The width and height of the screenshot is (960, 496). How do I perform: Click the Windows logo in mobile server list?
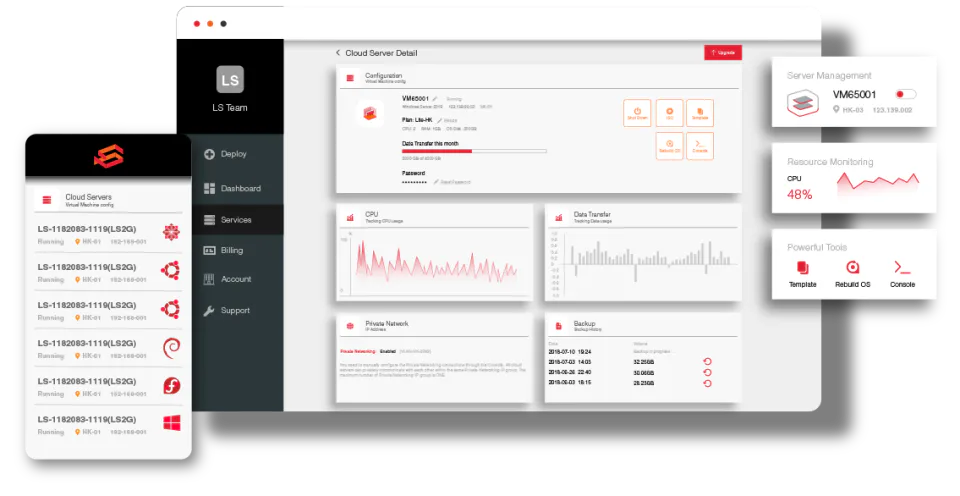(x=171, y=423)
